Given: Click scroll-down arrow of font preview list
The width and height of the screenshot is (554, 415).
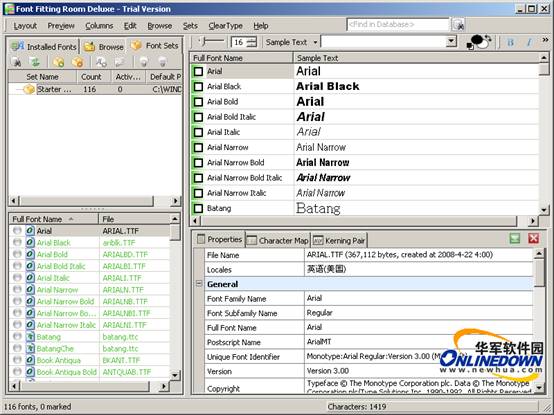Looking at the screenshot, I should (544, 210).
